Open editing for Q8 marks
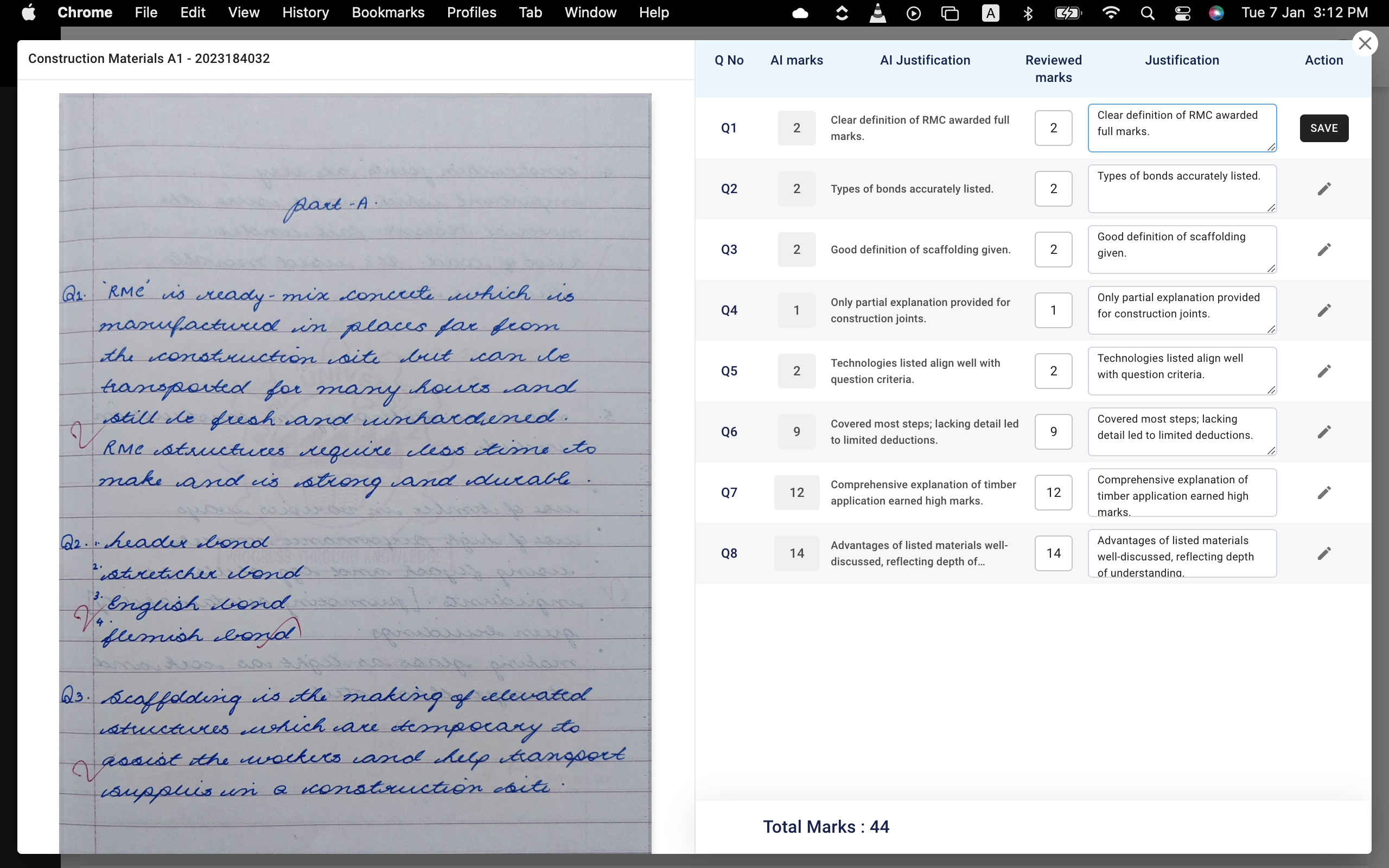The width and height of the screenshot is (1389, 868). 1323,553
